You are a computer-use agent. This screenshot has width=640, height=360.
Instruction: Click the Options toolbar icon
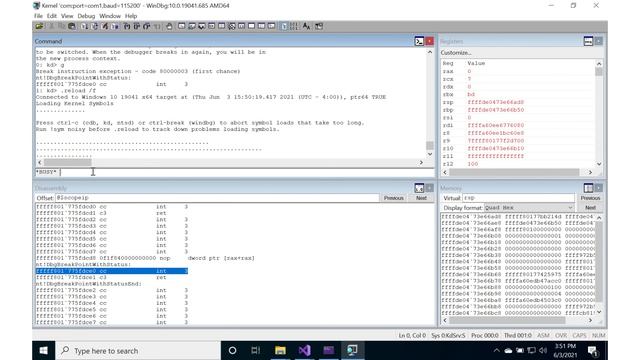[x=319, y=27]
